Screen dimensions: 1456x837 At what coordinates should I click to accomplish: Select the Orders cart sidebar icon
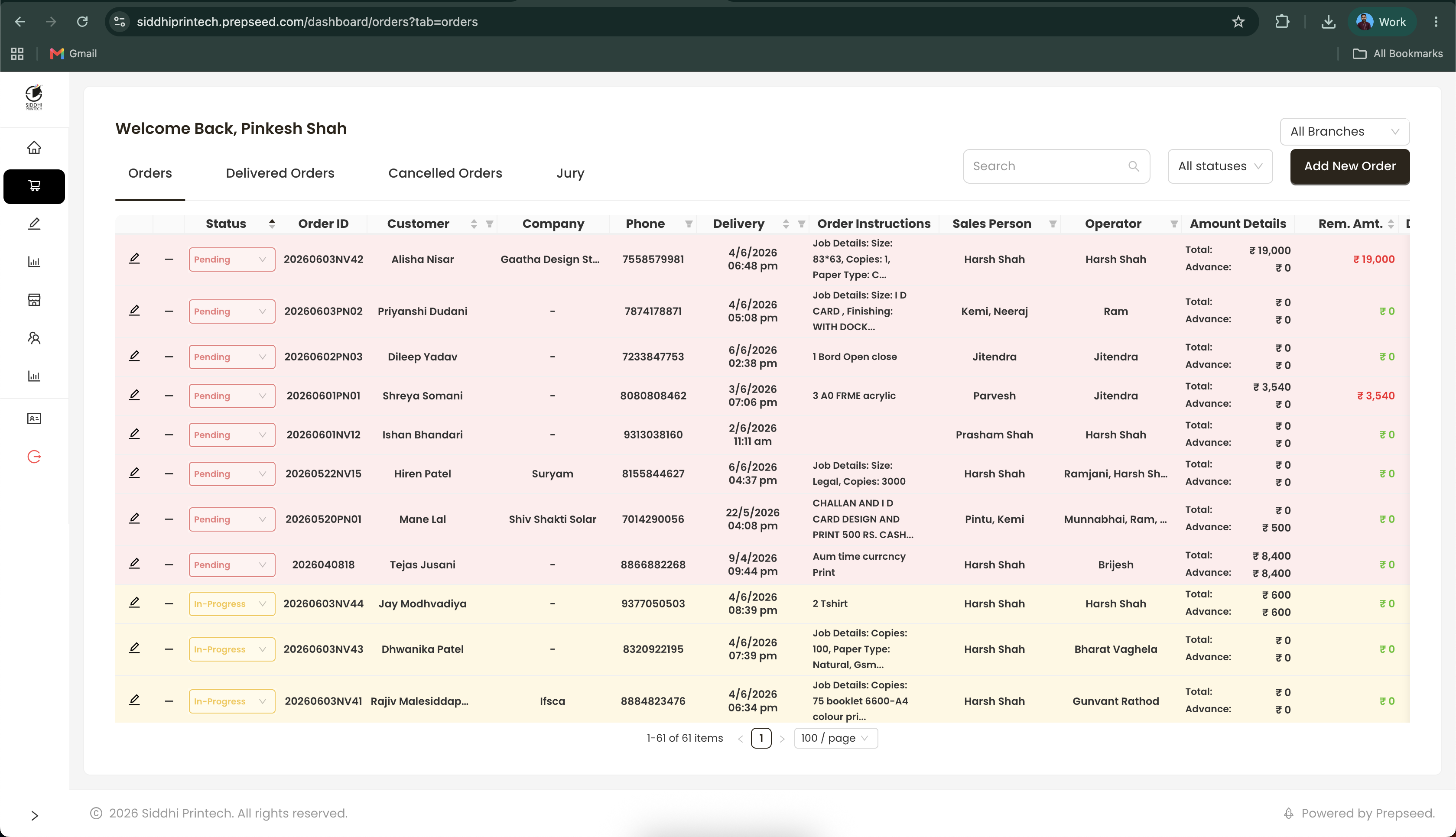tap(34, 186)
